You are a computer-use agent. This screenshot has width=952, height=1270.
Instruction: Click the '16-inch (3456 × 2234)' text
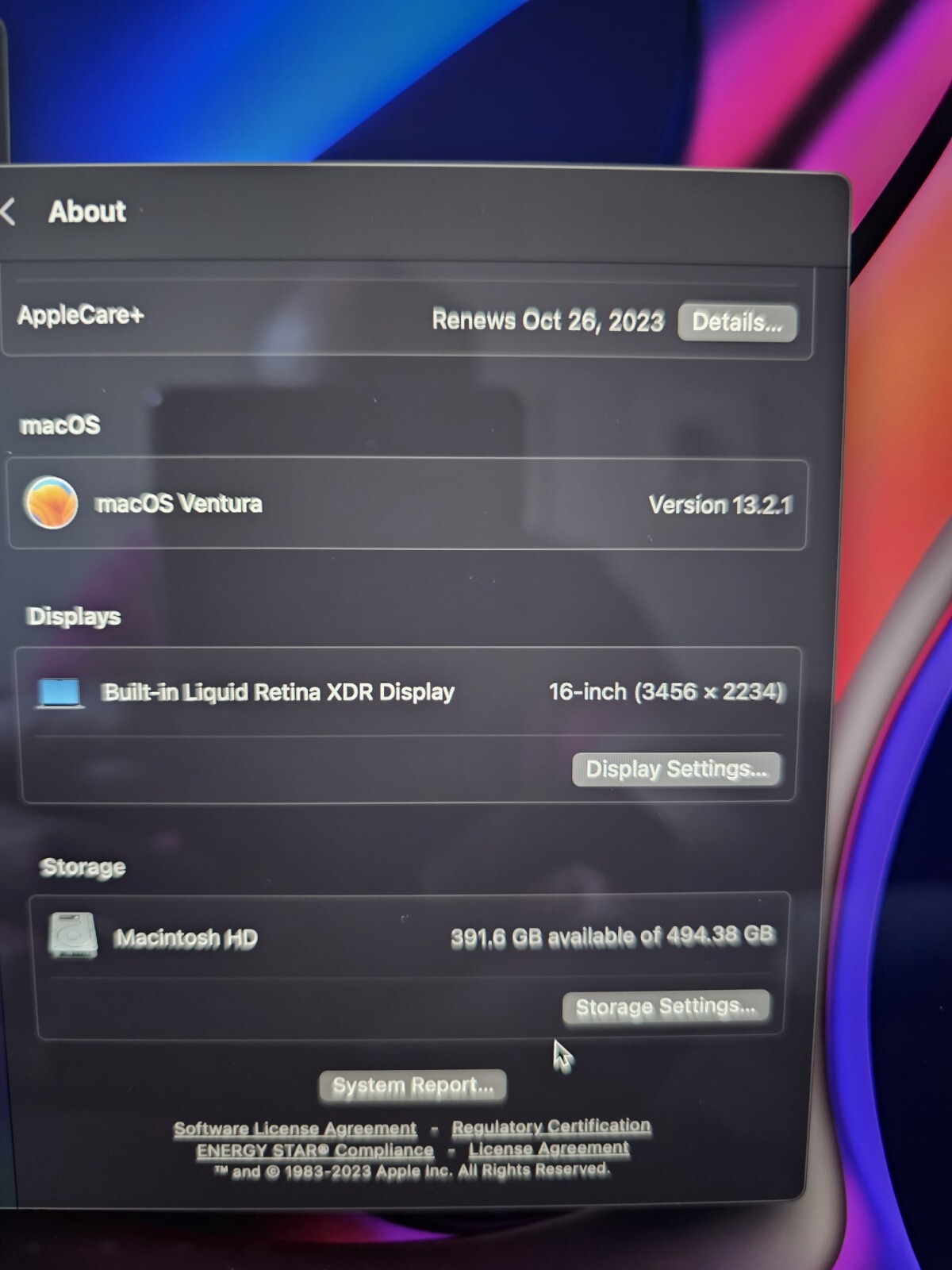(x=666, y=691)
